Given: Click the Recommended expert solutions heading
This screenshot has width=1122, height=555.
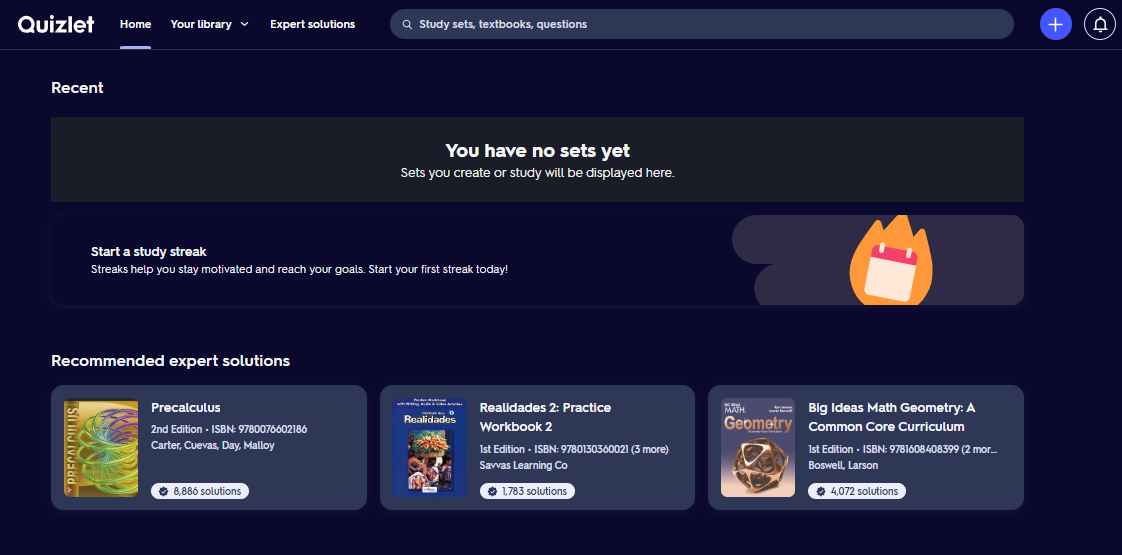Looking at the screenshot, I should pyautogui.click(x=170, y=360).
